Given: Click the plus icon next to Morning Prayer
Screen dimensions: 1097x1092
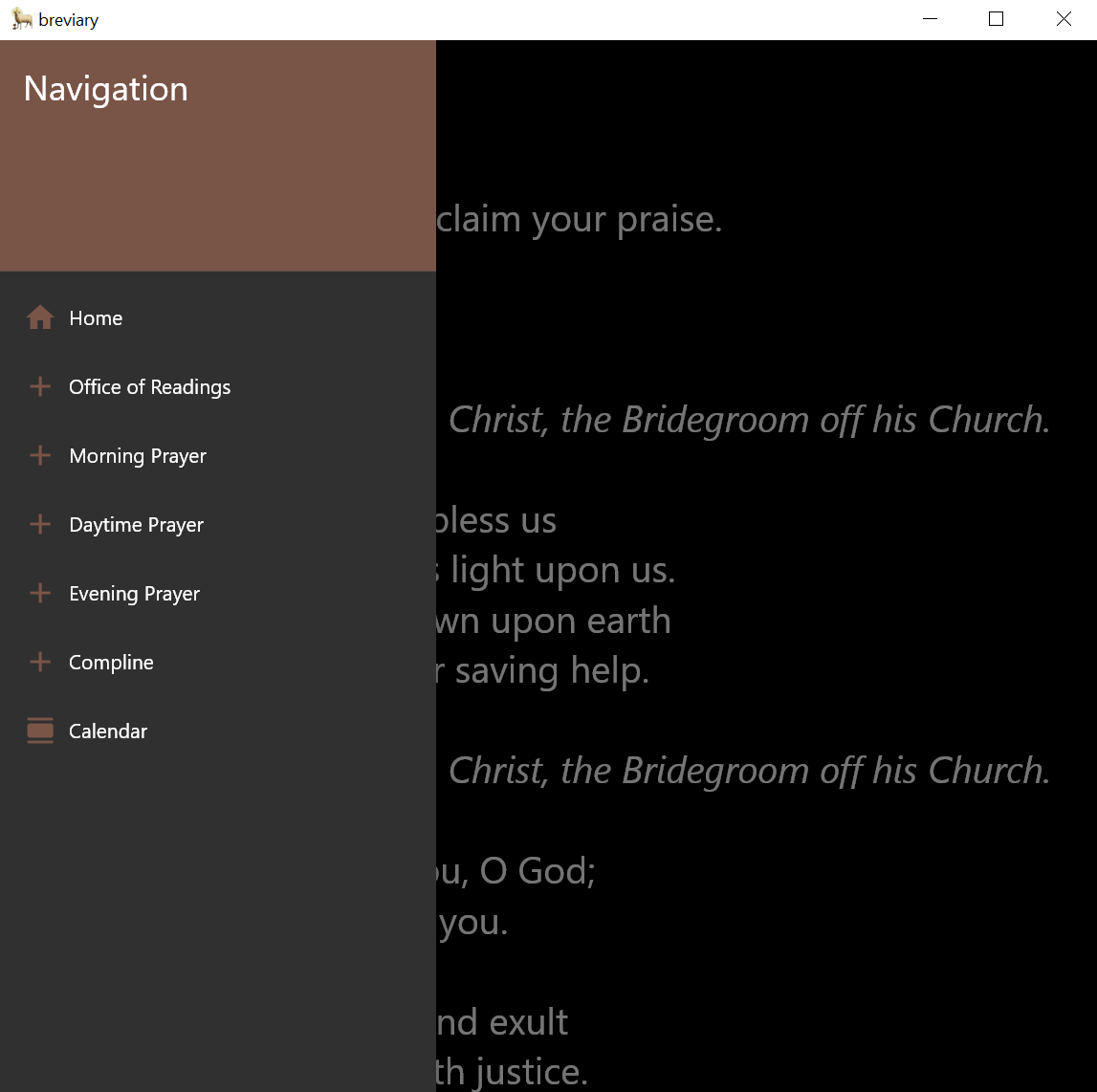Looking at the screenshot, I should (x=39, y=455).
